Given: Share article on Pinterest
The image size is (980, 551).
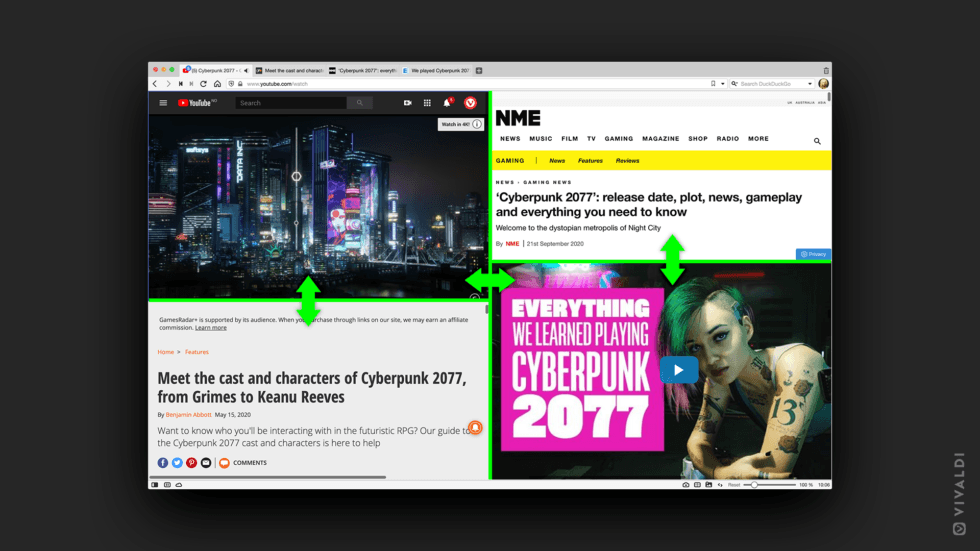Looking at the screenshot, I should 191,463.
